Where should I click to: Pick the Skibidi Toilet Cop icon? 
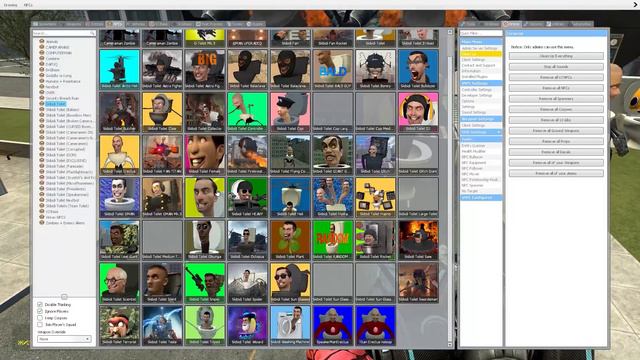(x=290, y=112)
